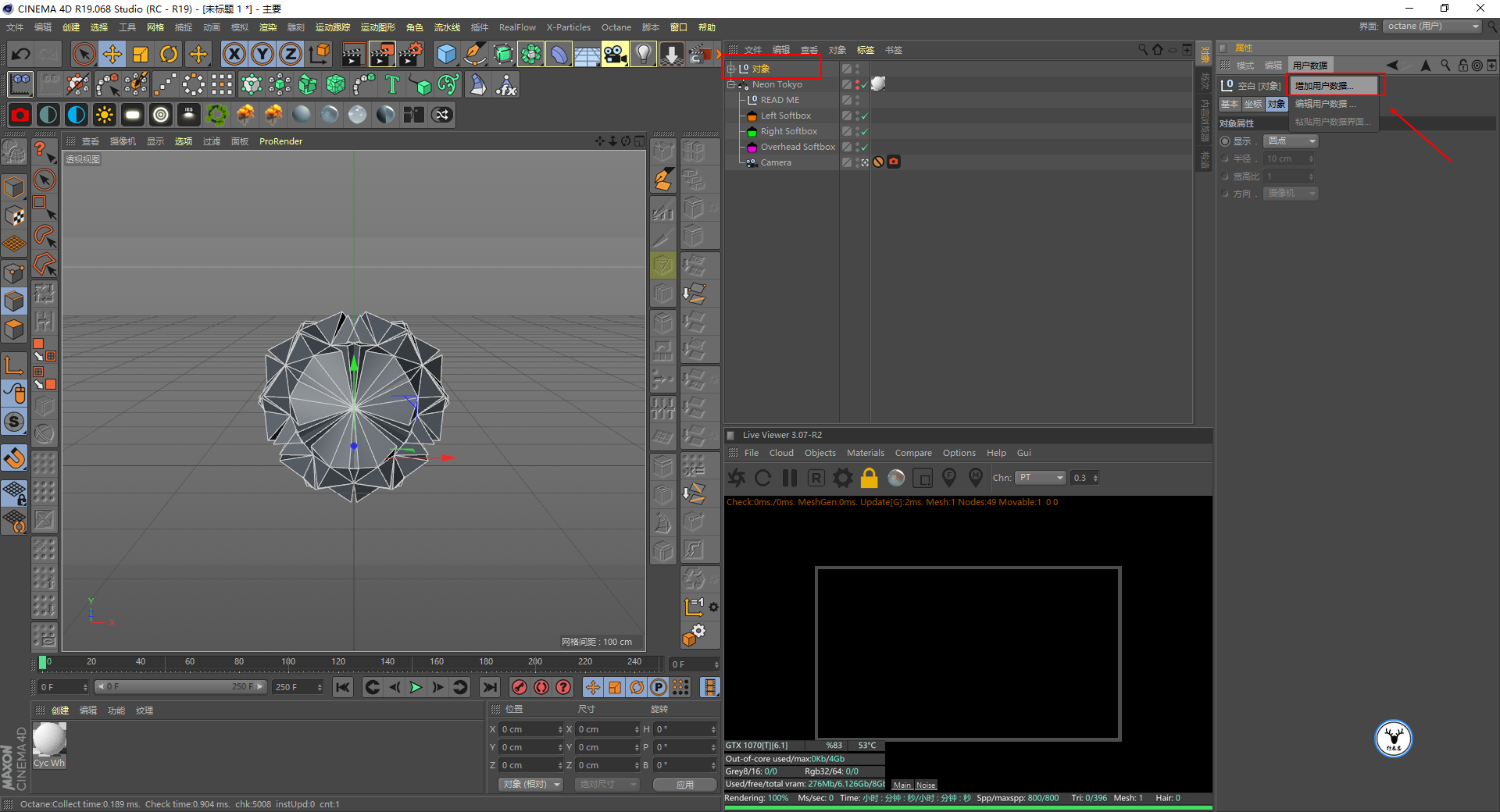This screenshot has height=812, width=1500.
Task: Jump to the animation start frame
Action: coord(342,687)
